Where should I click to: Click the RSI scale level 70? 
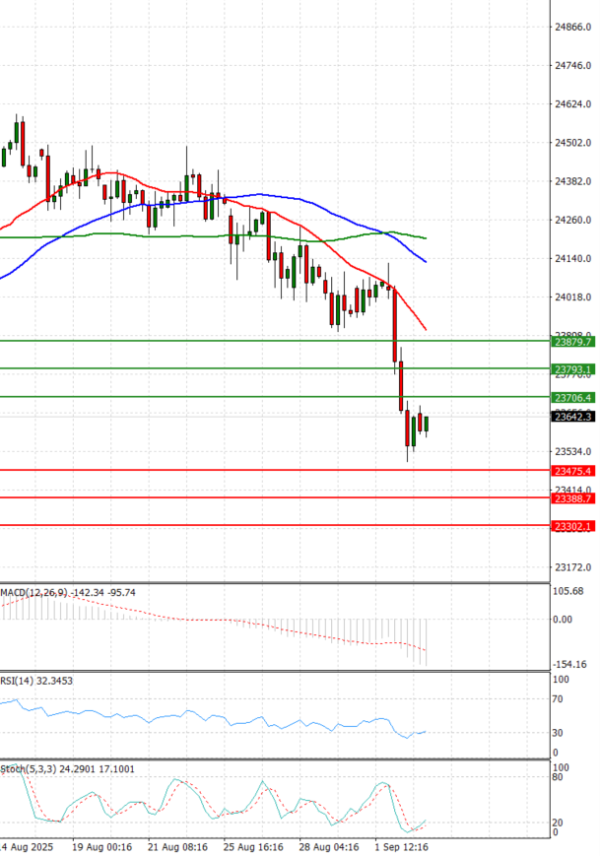pos(557,699)
